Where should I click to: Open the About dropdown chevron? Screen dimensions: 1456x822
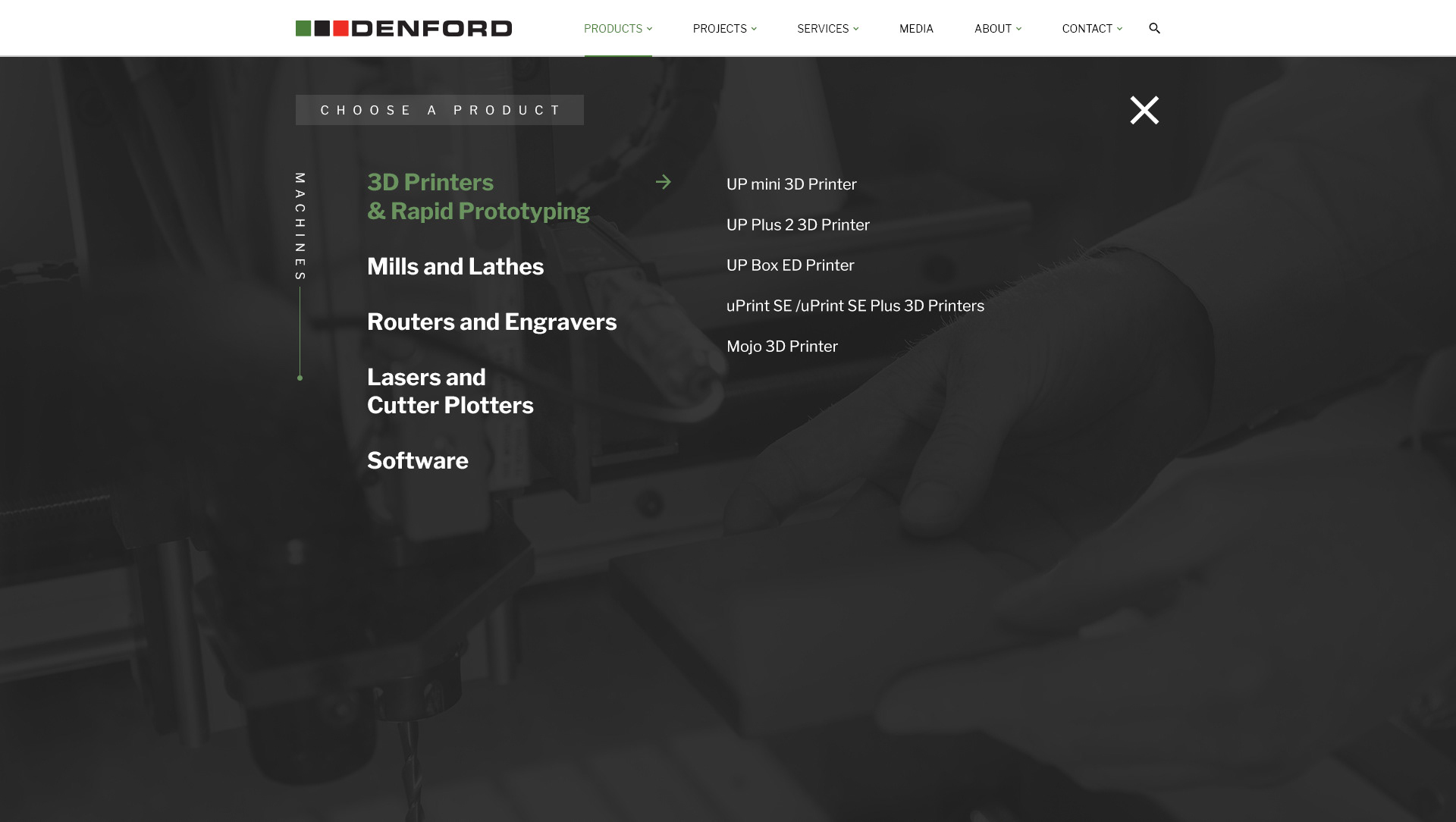coord(1018,29)
